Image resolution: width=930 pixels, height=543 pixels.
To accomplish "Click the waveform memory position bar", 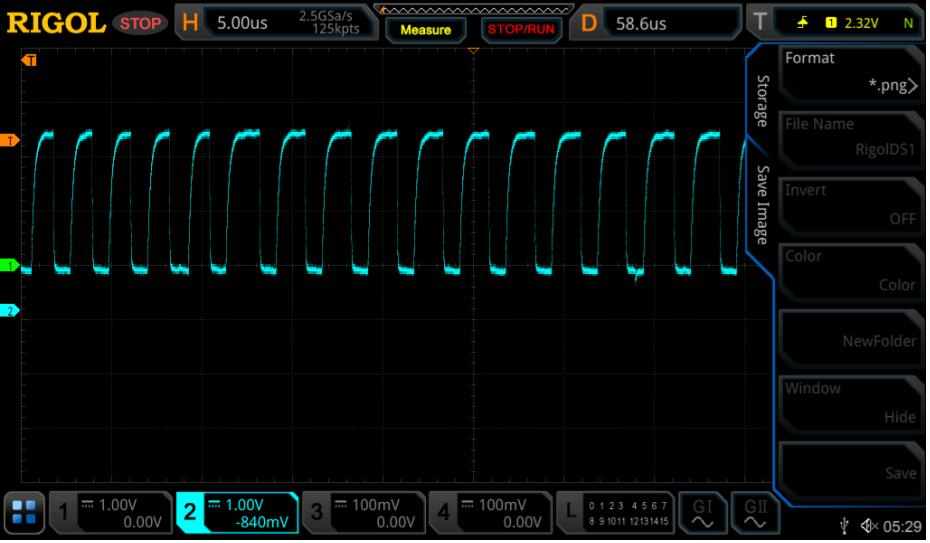I will (x=474, y=9).
